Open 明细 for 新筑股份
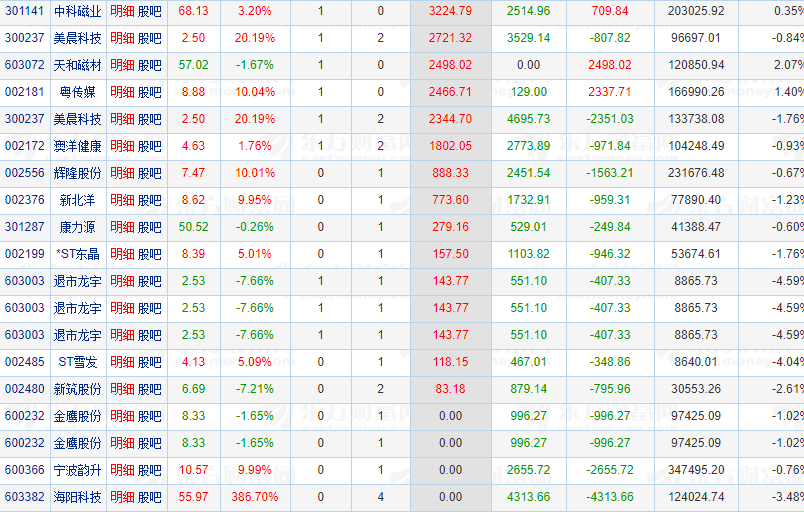The width and height of the screenshot is (804, 512). click(122, 390)
